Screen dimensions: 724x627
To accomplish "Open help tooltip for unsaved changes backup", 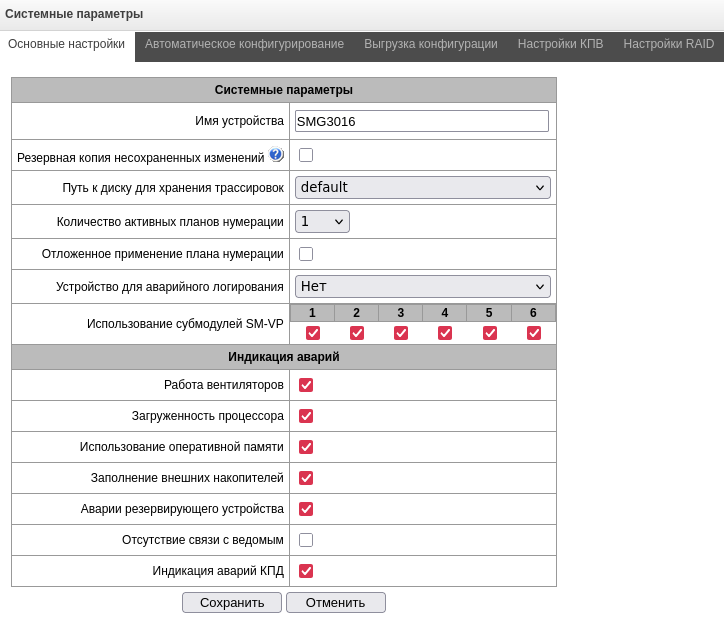I will point(276,155).
